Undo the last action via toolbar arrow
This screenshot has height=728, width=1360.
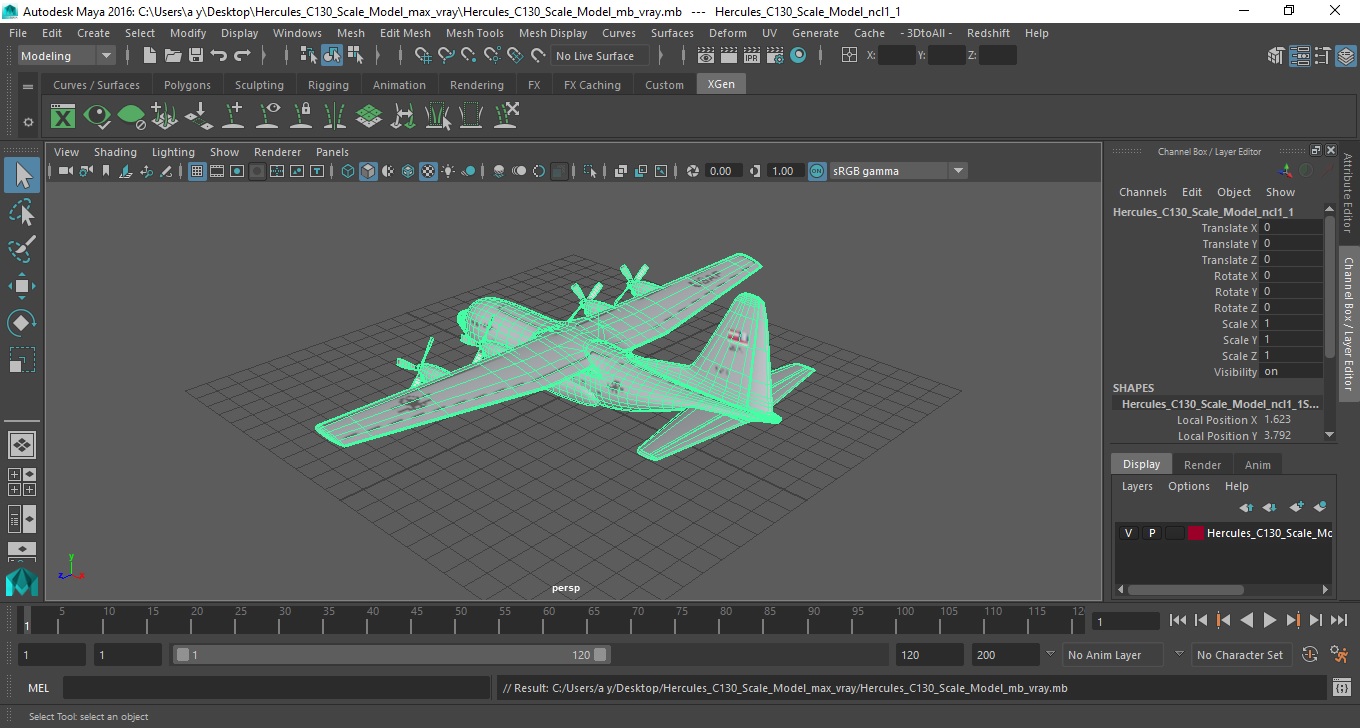(x=219, y=56)
